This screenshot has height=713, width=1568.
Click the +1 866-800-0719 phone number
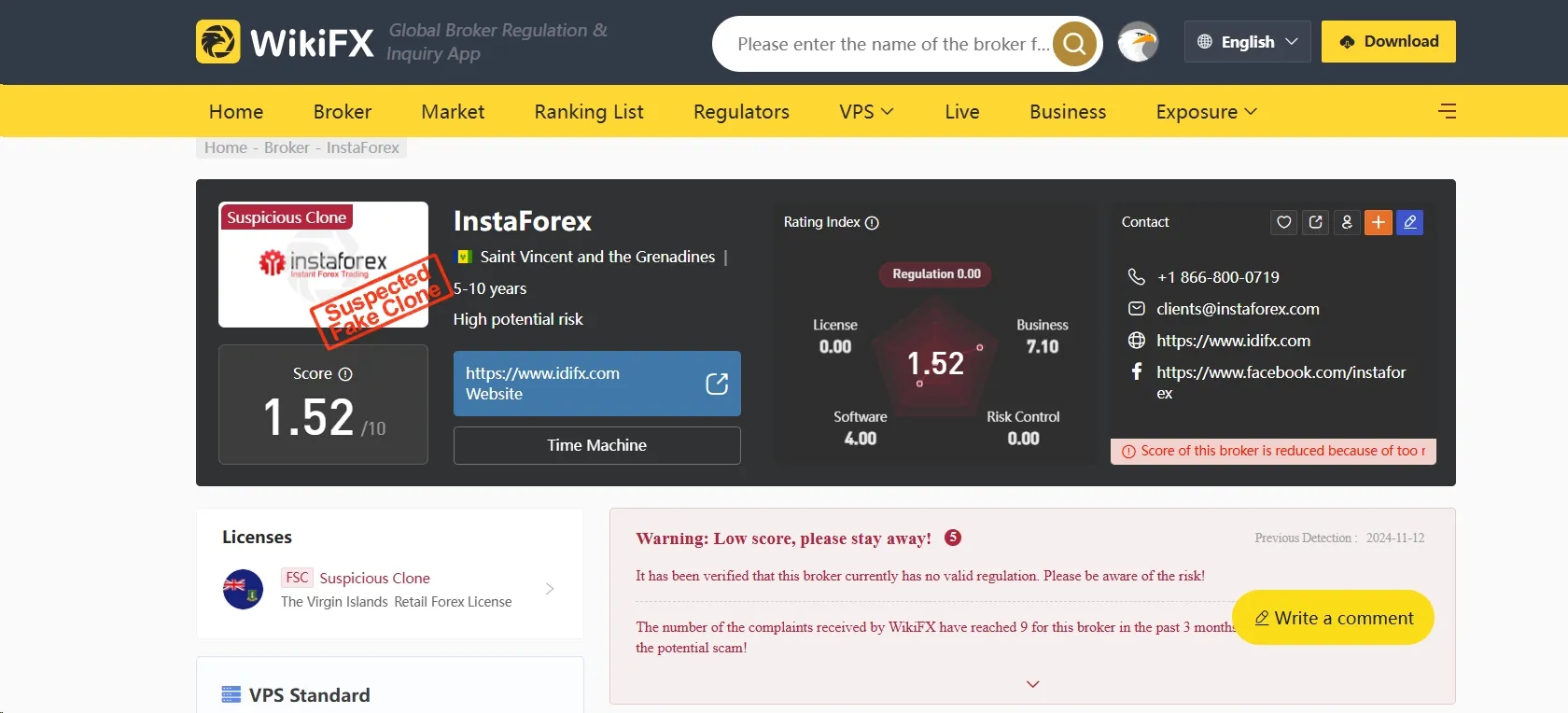[x=1218, y=277]
